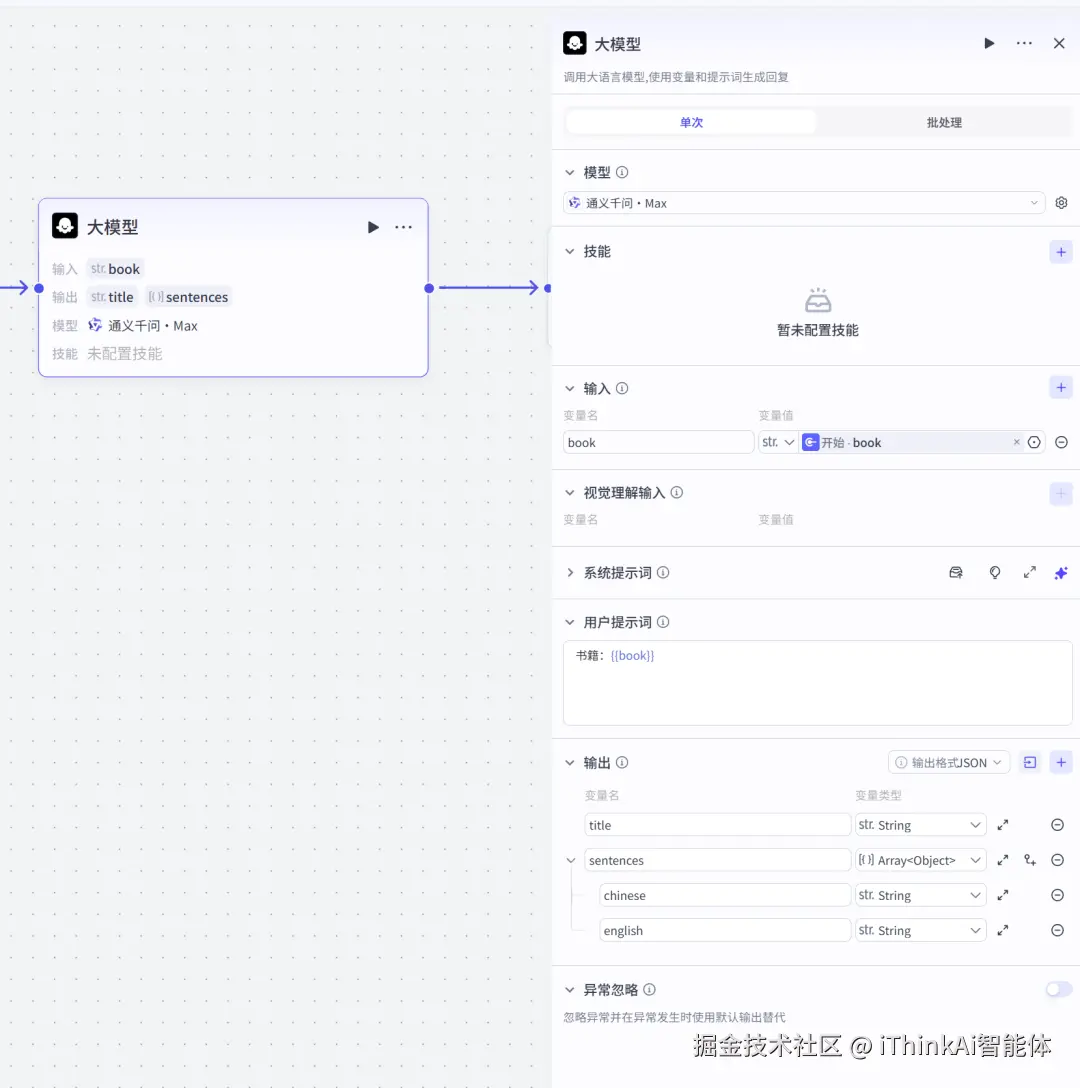This screenshot has height=1088, width=1080.
Task: Open the prompt library icon above system prompt
Action: (x=955, y=572)
